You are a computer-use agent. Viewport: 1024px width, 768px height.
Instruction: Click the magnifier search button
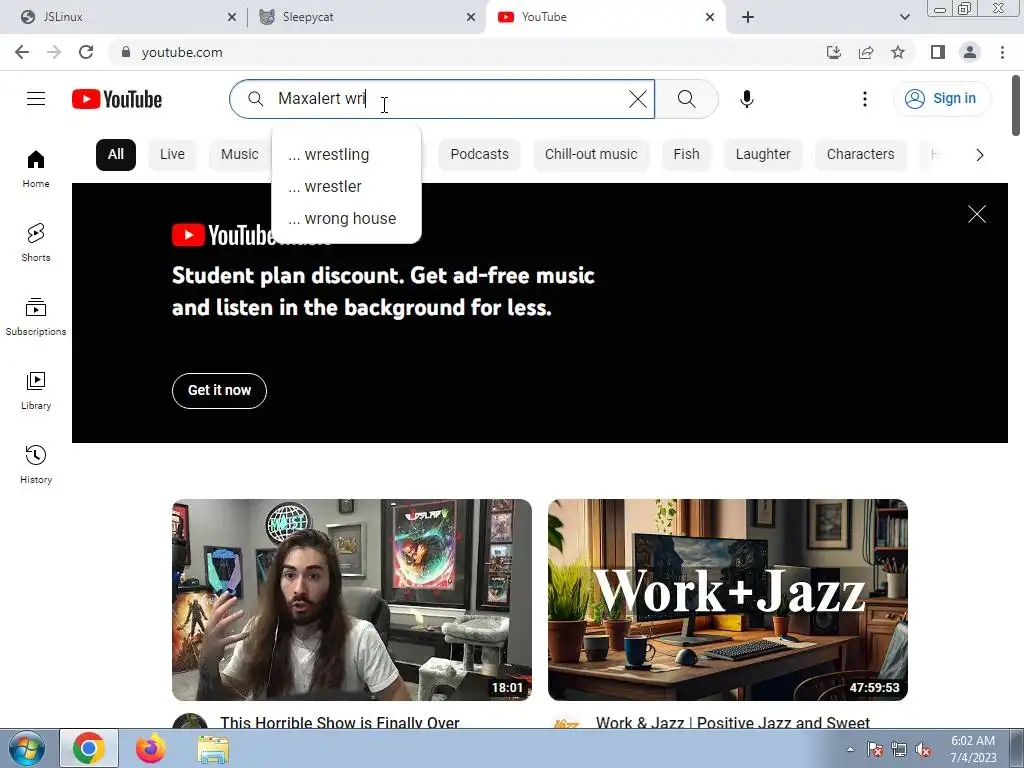686,99
